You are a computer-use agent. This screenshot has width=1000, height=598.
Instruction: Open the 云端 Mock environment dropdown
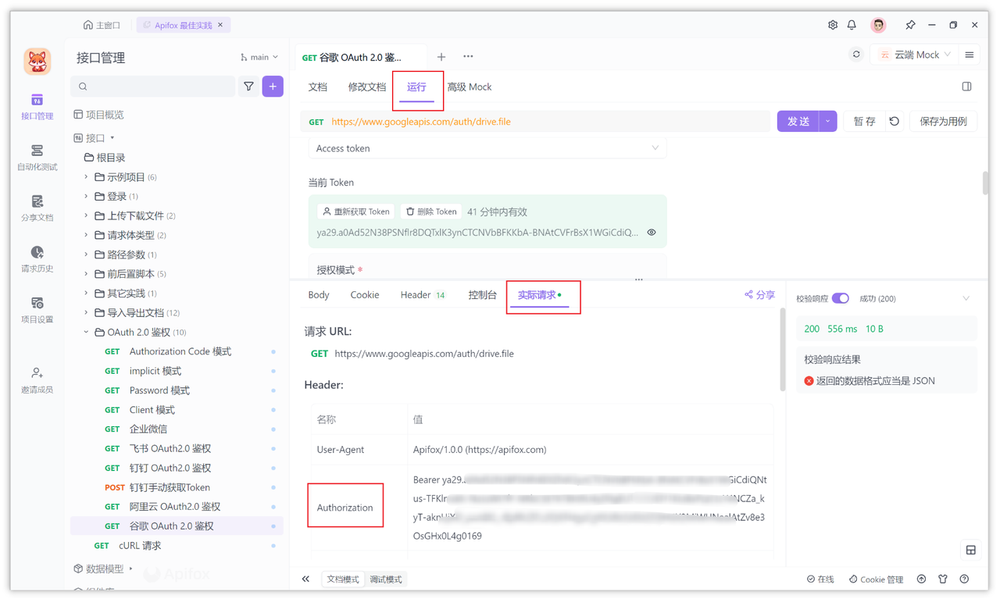coord(913,56)
